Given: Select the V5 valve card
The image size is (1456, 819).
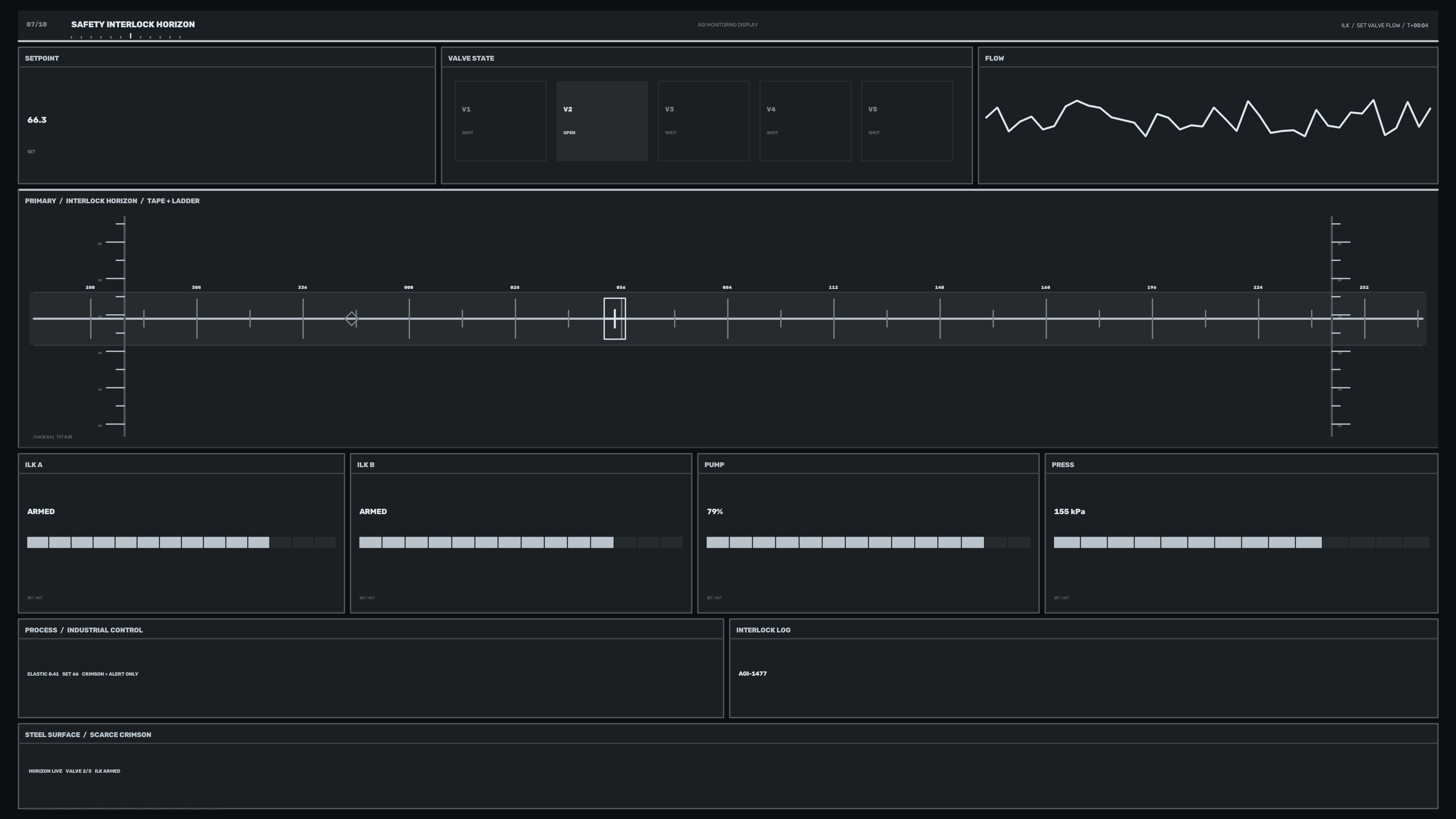Looking at the screenshot, I should click(x=907, y=121).
